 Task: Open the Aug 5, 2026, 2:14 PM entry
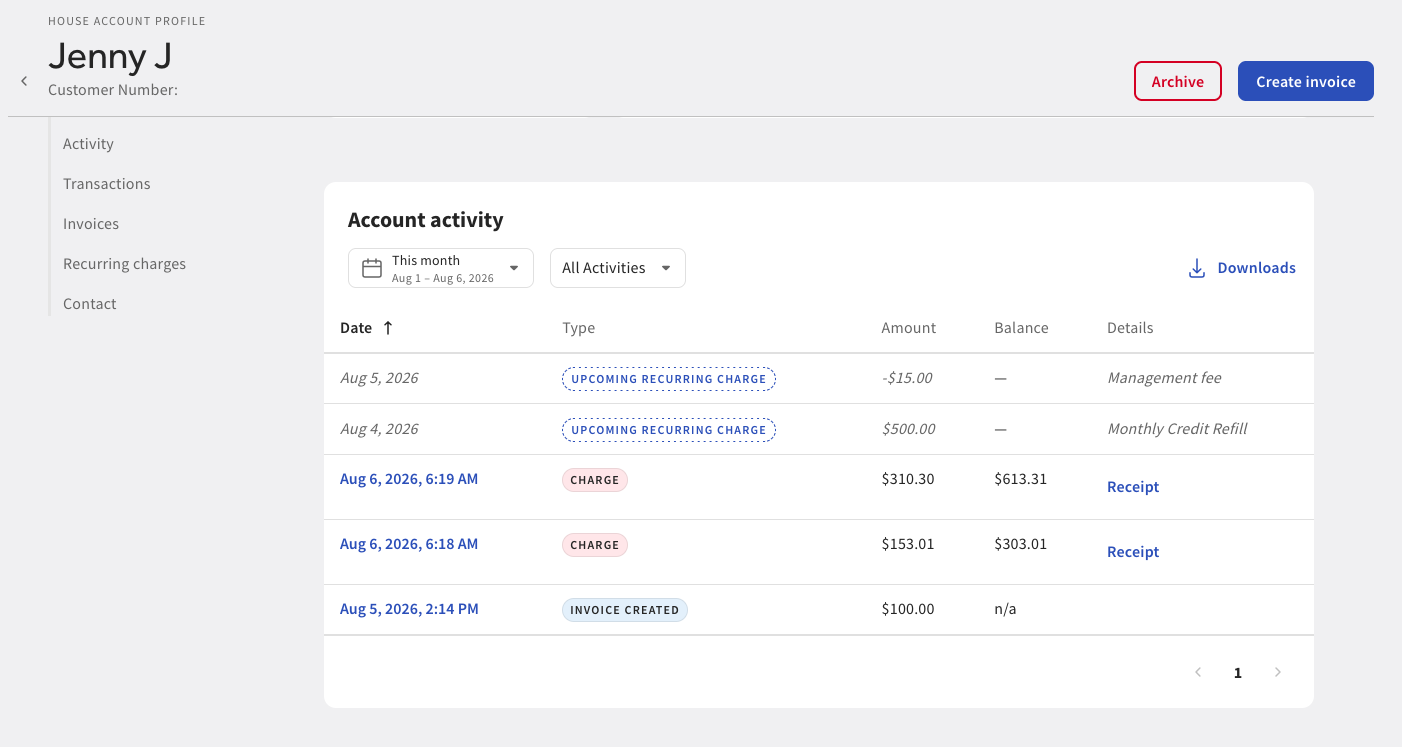point(409,609)
